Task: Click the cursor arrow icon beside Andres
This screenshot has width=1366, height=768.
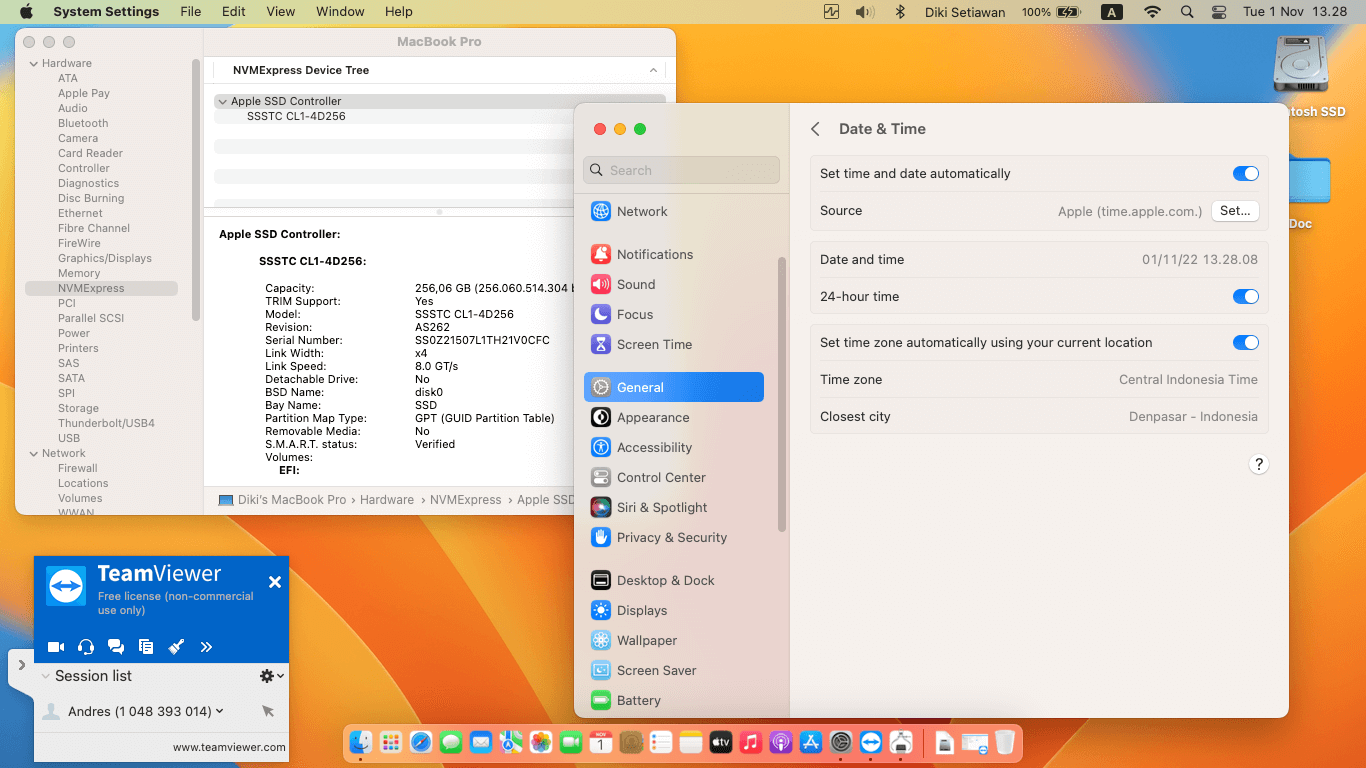Action: (x=268, y=711)
